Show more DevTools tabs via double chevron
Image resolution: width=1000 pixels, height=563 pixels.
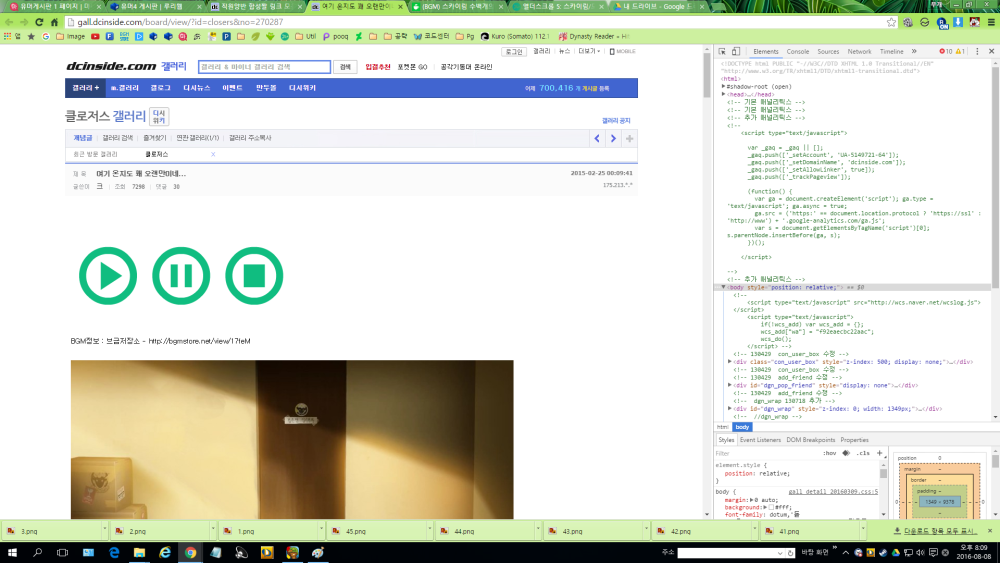click(916, 51)
